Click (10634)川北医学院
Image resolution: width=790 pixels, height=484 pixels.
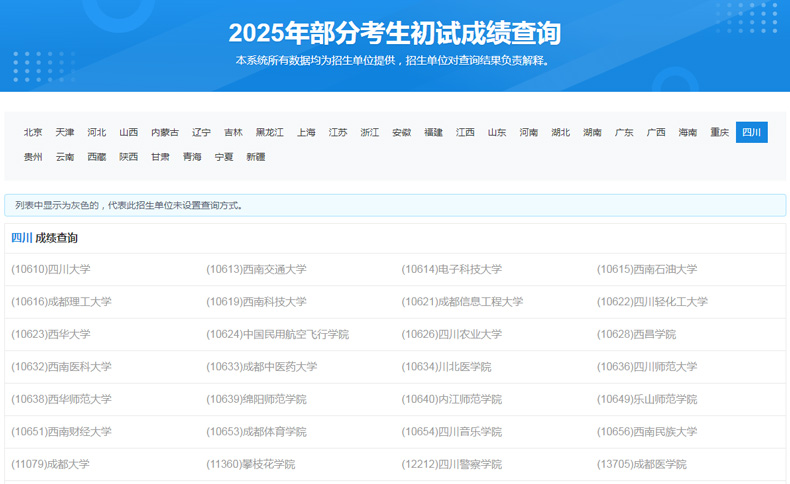click(x=446, y=367)
